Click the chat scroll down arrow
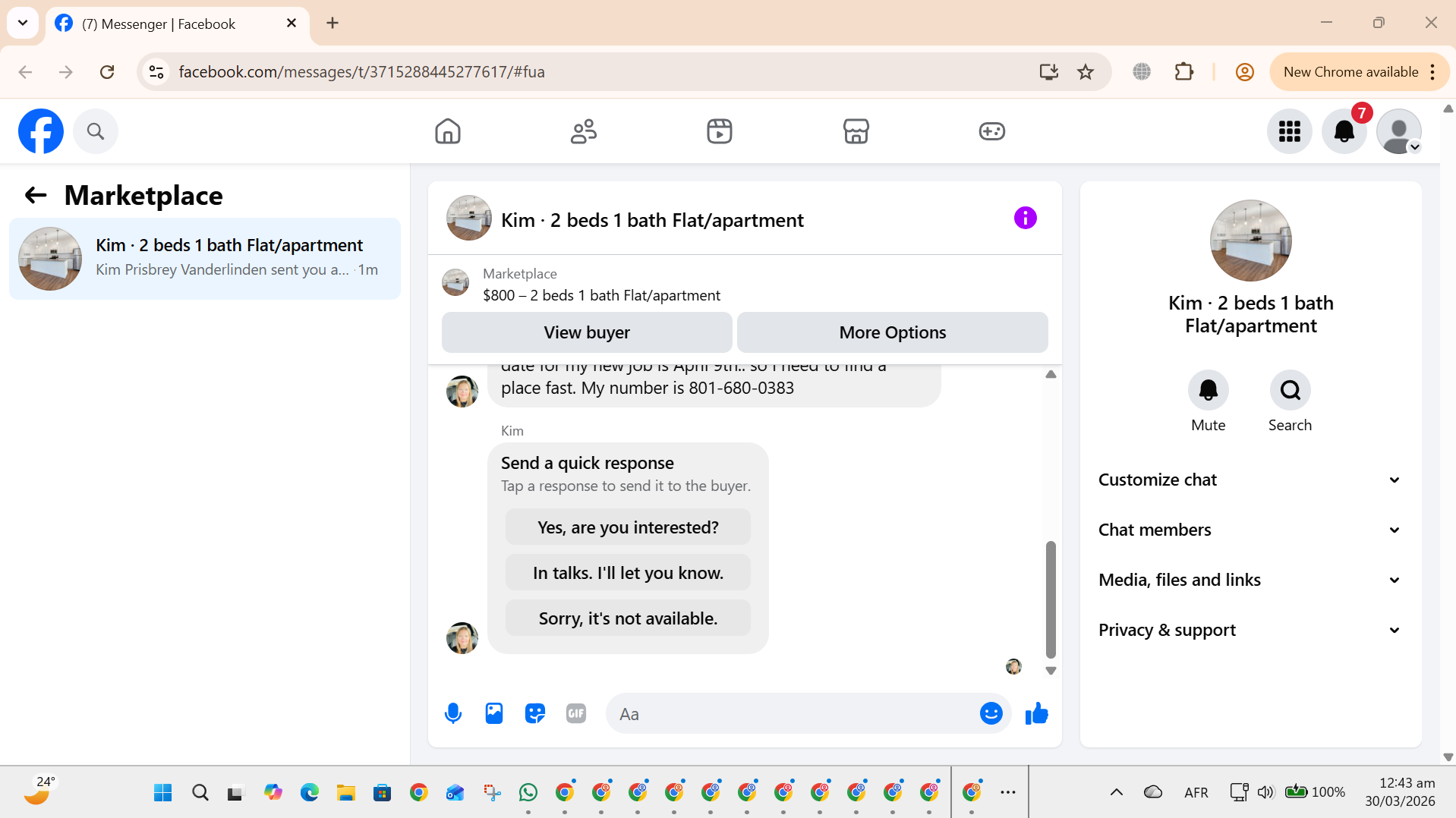The image size is (1456, 818). point(1051,671)
